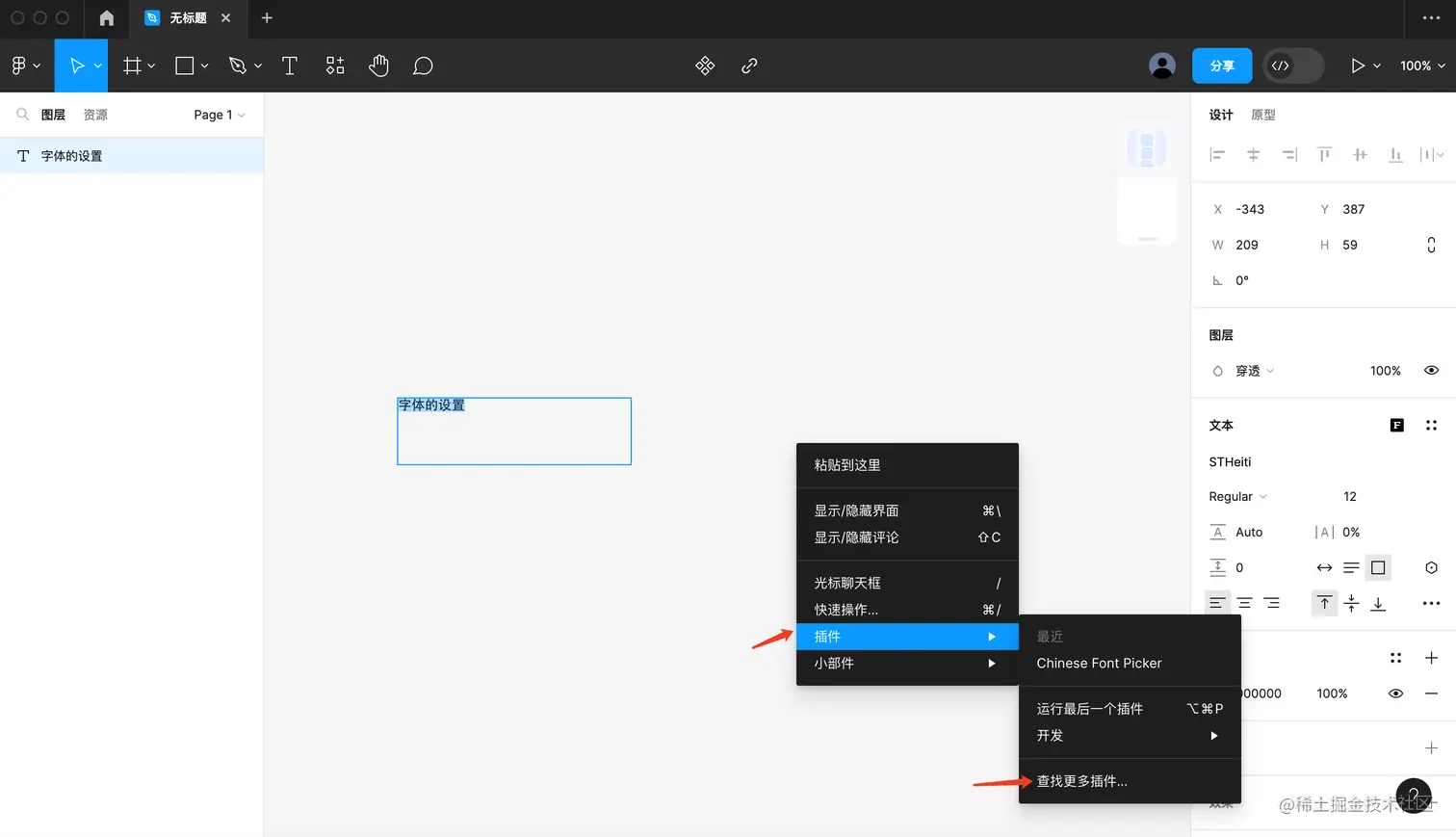1456x837 pixels.
Task: Click the 分享 share button
Action: pos(1222,65)
